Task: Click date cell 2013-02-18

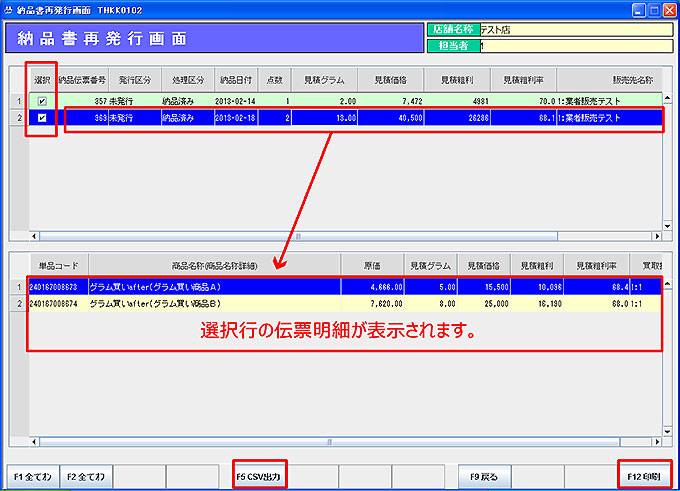Action: click(236, 118)
